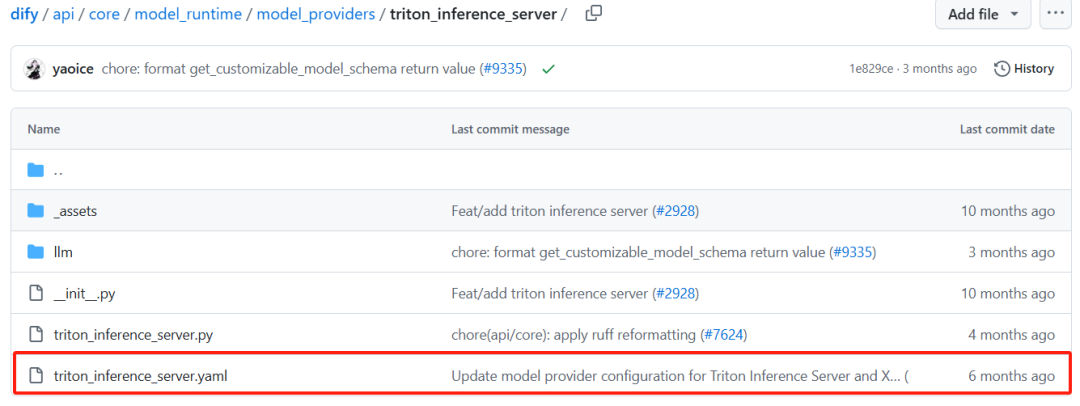This screenshot has width=1080, height=406.
Task: Go to the api breadcrumb folder
Action: point(64,14)
